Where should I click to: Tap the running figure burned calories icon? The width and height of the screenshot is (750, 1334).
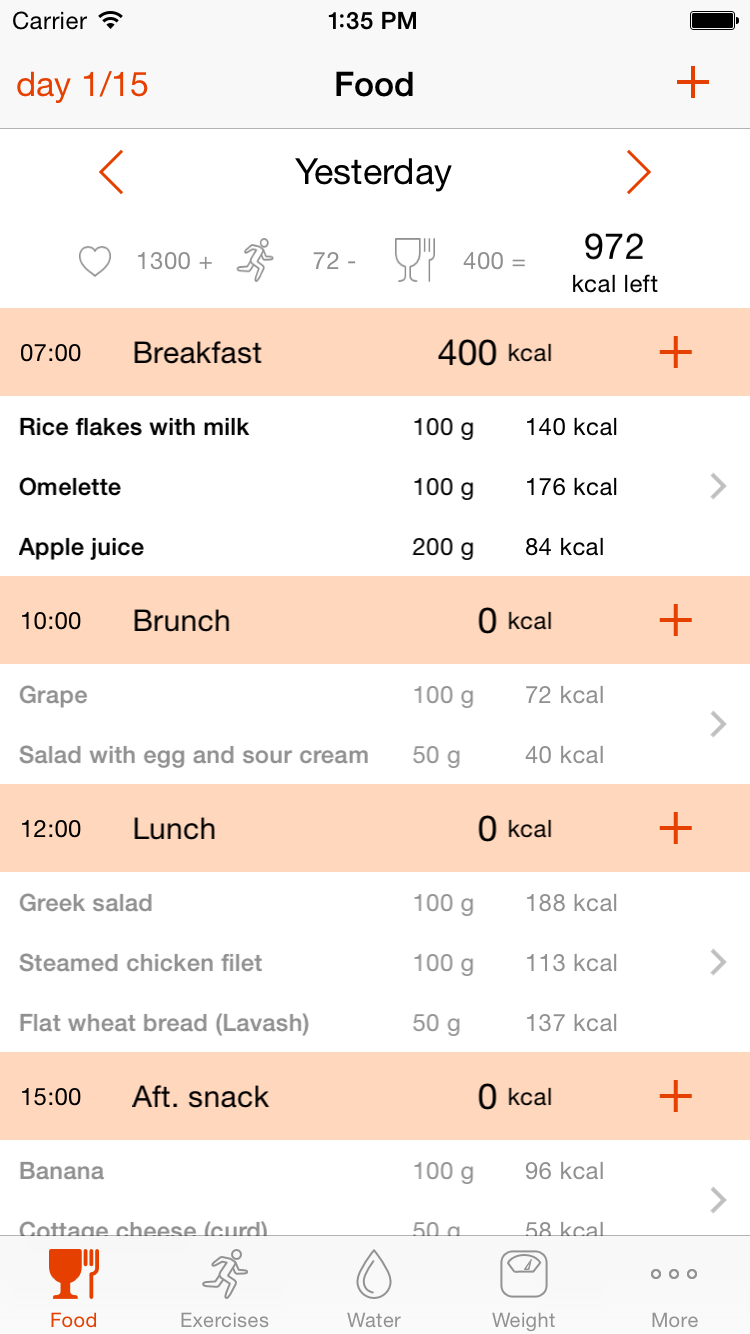click(x=255, y=260)
